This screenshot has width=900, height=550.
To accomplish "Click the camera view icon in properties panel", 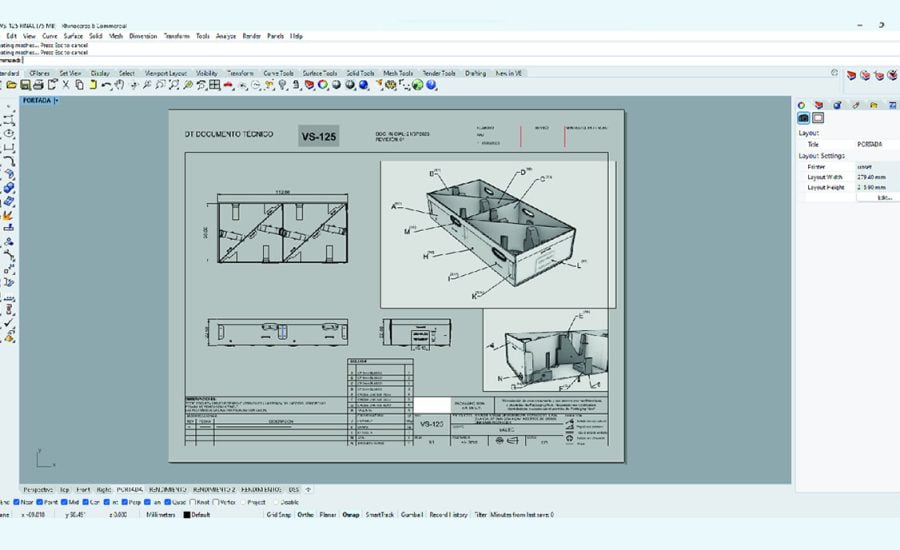I will [x=803, y=118].
